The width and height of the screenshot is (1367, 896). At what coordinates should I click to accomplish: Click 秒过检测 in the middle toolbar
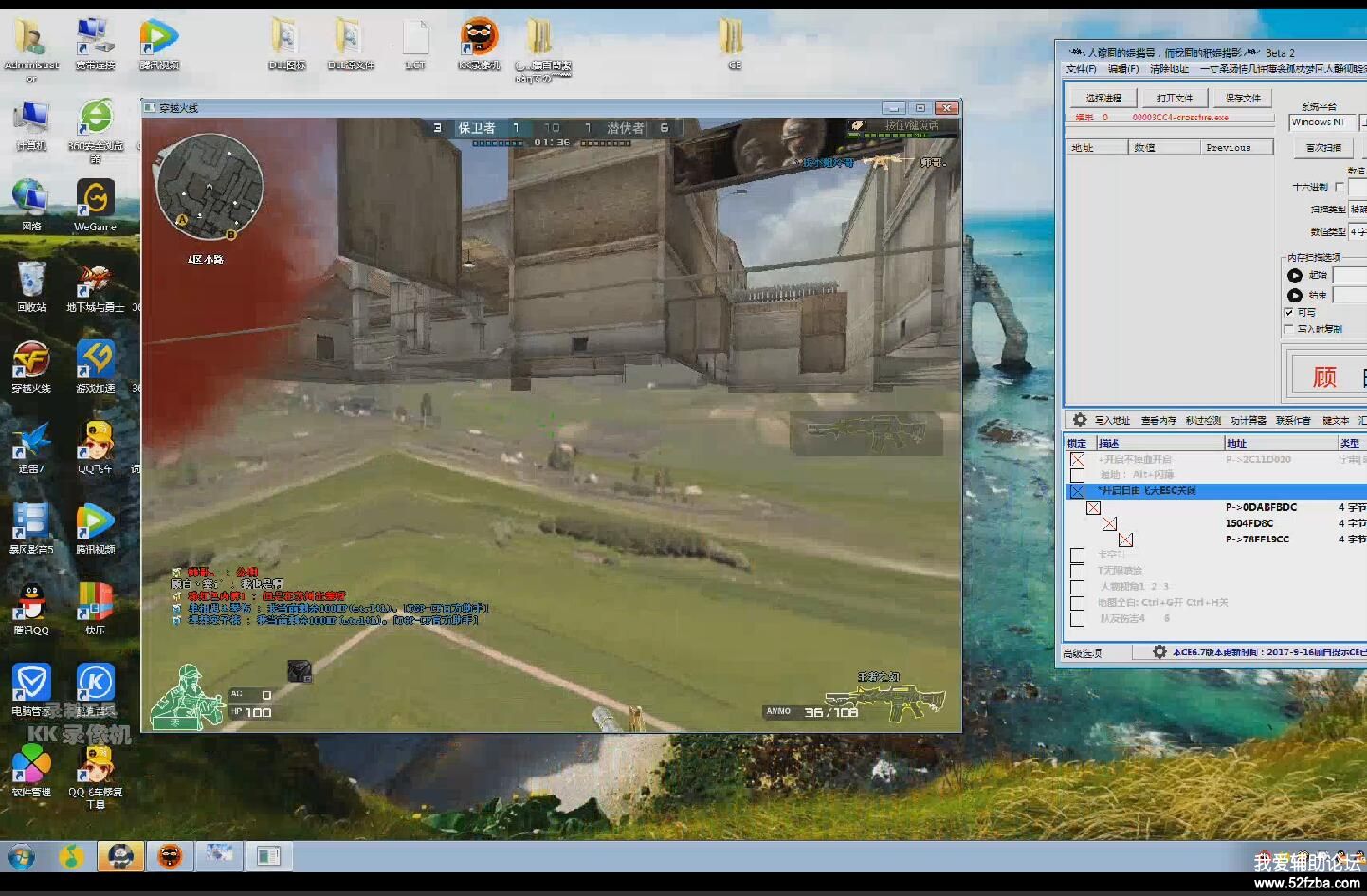point(1203,420)
